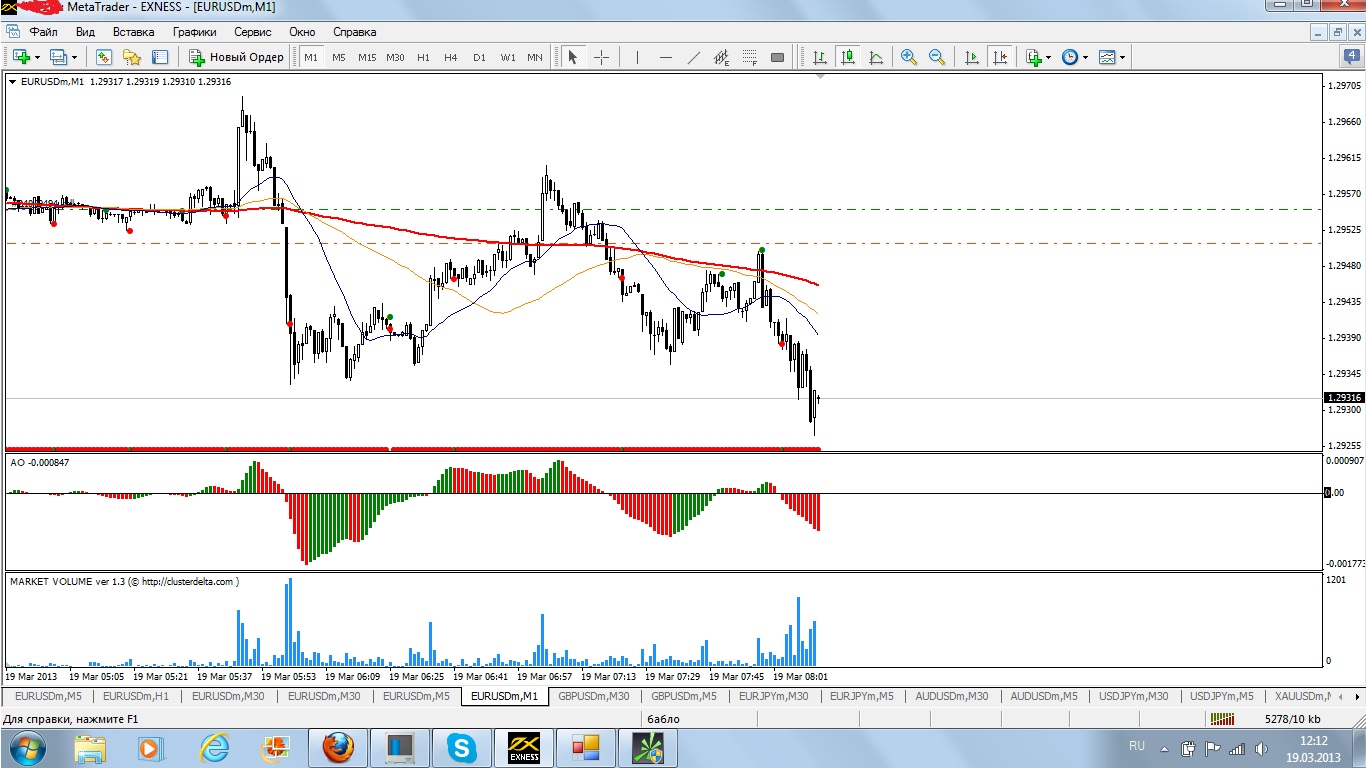Switch to the USDJPYm,M30 chart tab
This screenshot has height=768, width=1366.
click(1134, 696)
